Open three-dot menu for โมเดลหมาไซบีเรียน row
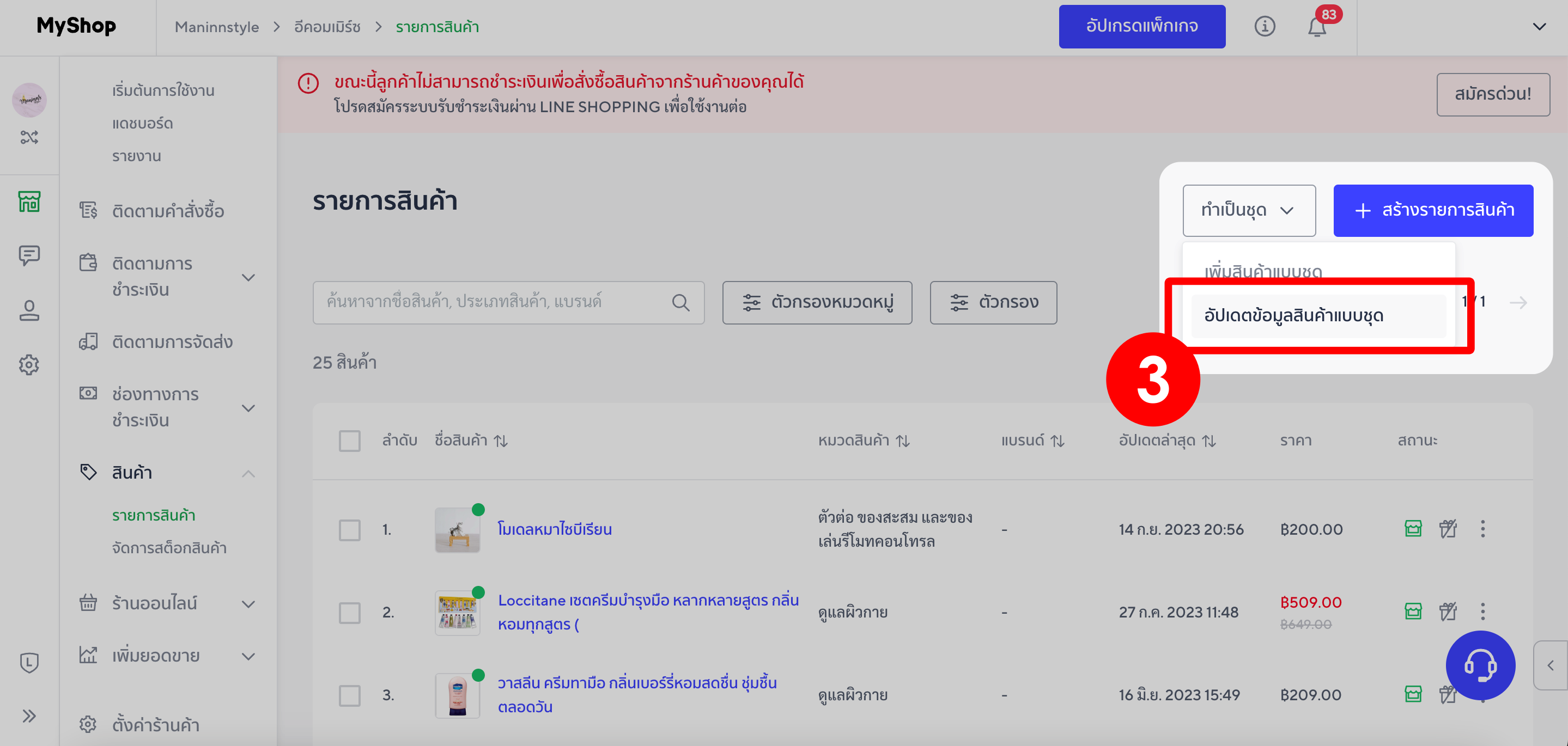This screenshot has height=746, width=1568. 1483,529
